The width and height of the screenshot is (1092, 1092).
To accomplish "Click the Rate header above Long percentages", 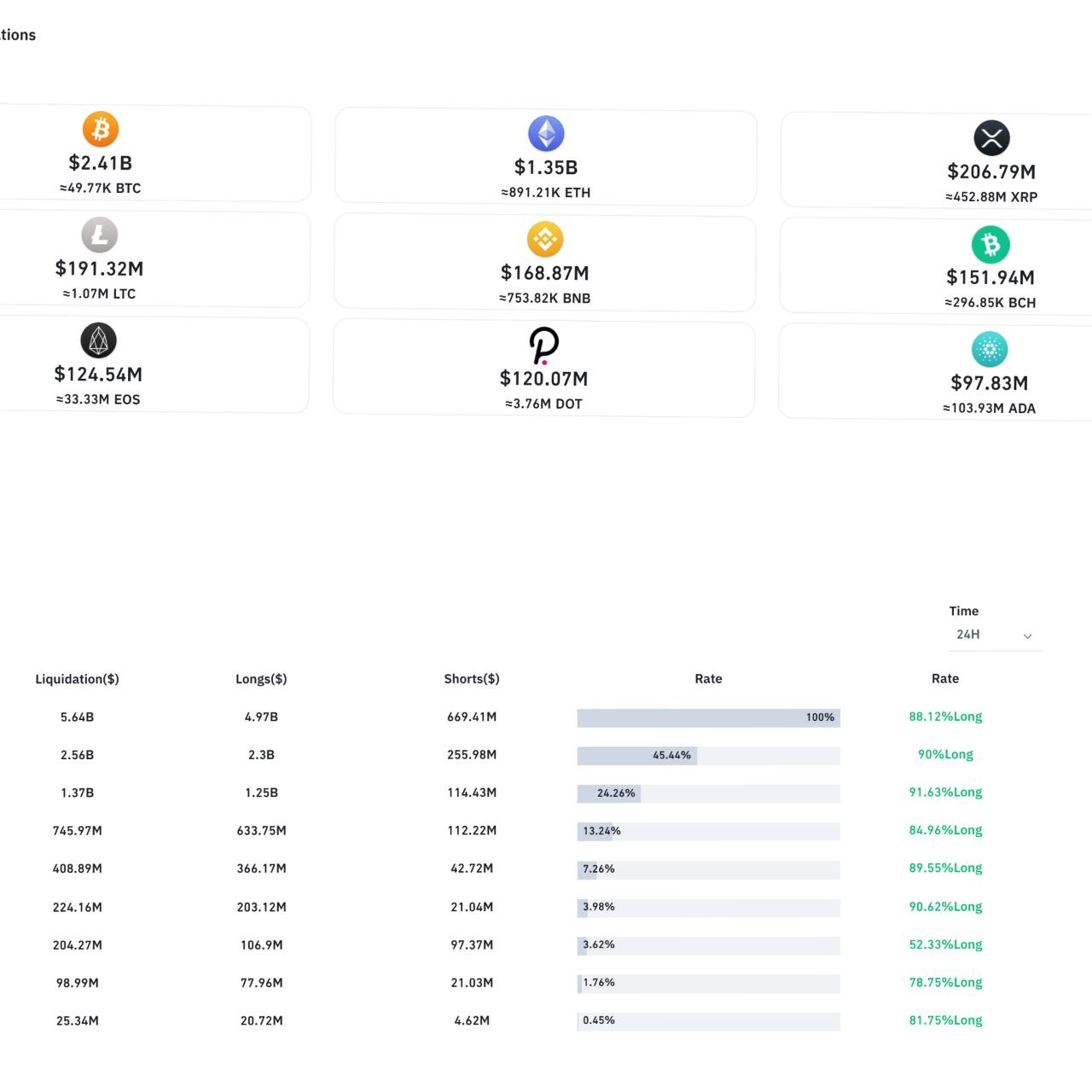I will click(945, 679).
